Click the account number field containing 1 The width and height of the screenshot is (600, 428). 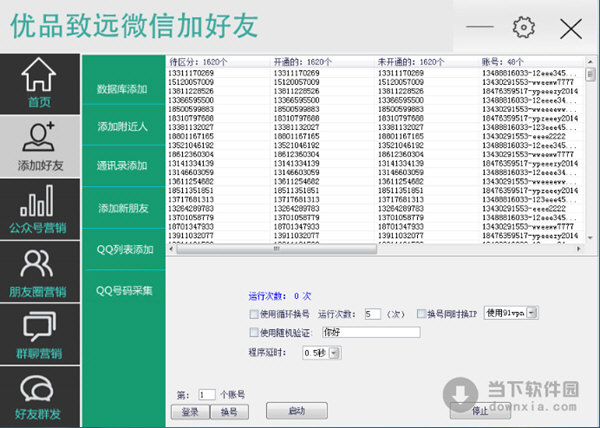[x=207, y=394]
